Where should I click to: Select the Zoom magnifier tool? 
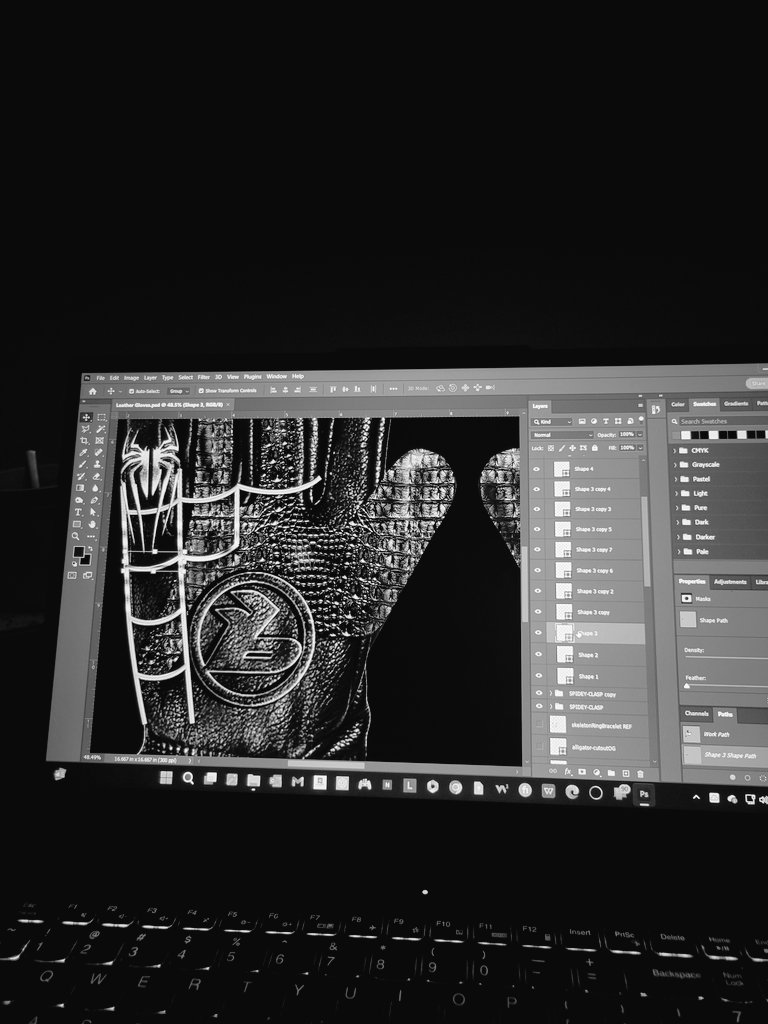[76, 536]
